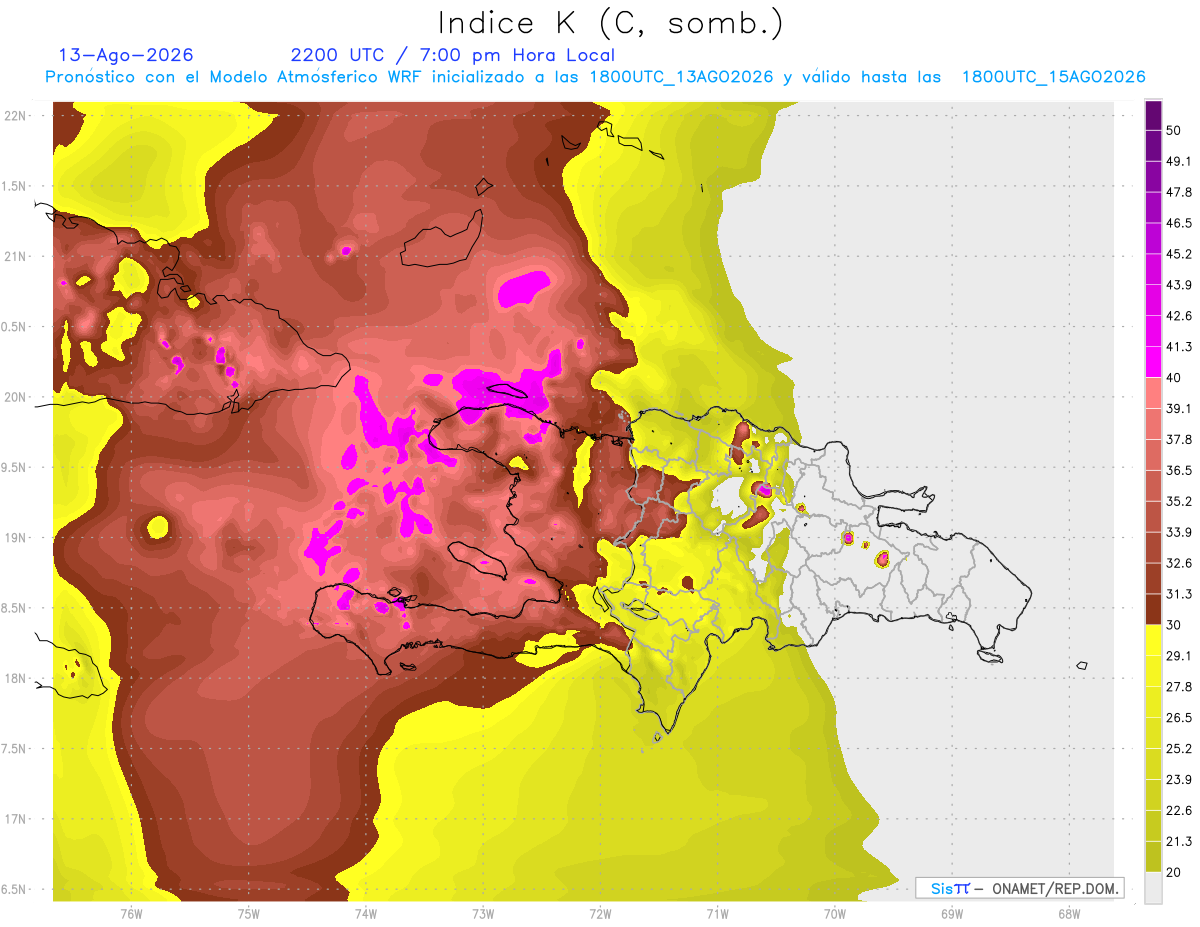This screenshot has width=1200, height=927.
Task: Click the latitude label "19N"
Action: pos(14,538)
